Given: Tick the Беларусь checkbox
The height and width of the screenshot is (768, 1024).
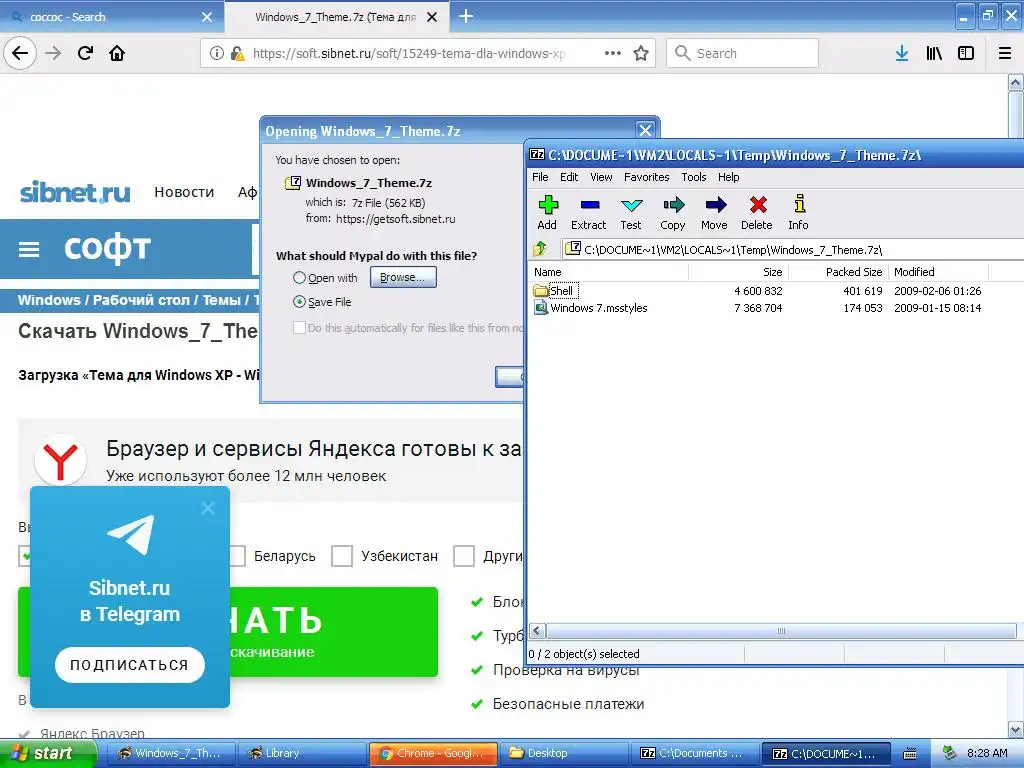Looking at the screenshot, I should click(x=236, y=556).
